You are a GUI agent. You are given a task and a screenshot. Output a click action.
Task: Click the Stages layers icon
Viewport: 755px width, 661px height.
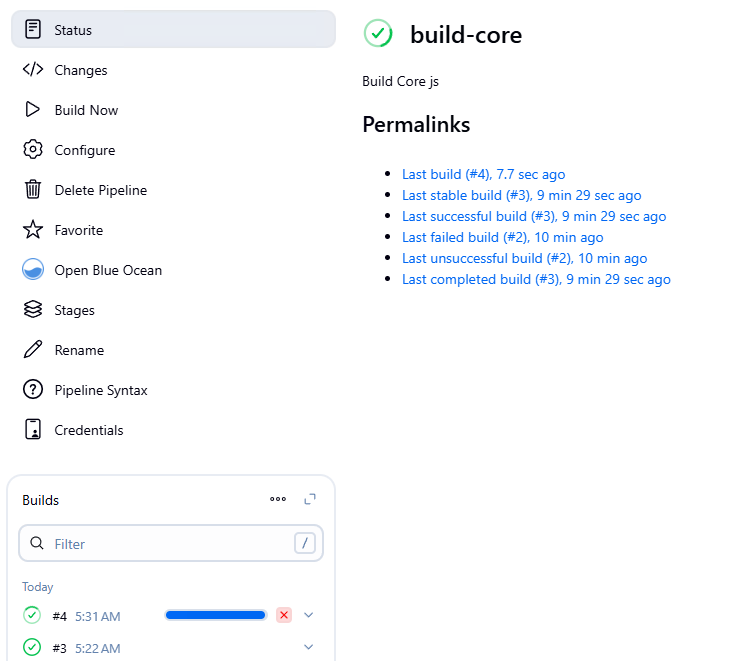tap(33, 310)
